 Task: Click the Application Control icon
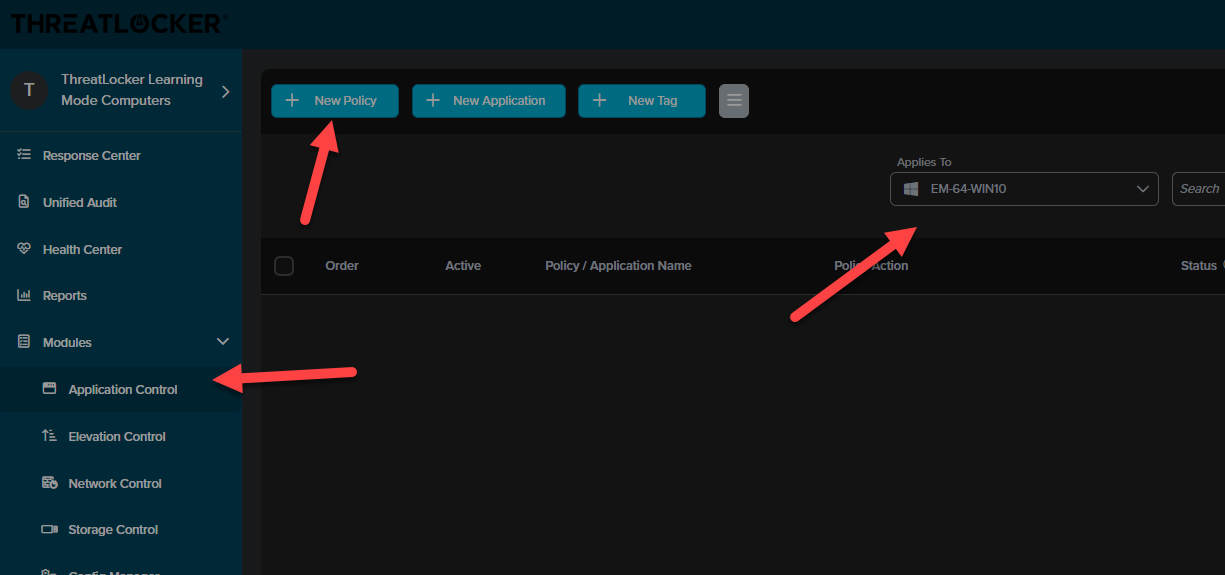tap(49, 389)
